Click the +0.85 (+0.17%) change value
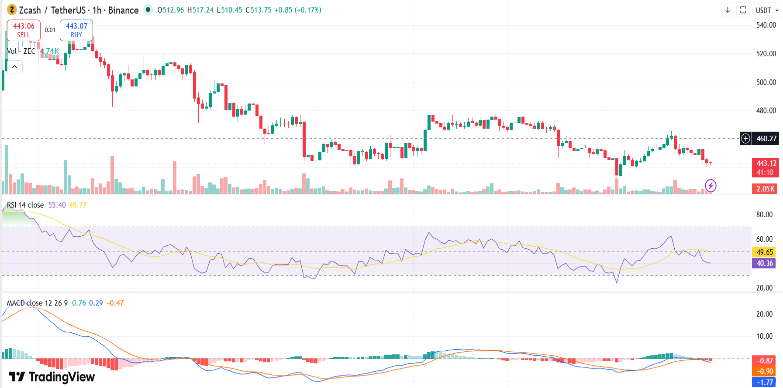 (x=299, y=10)
